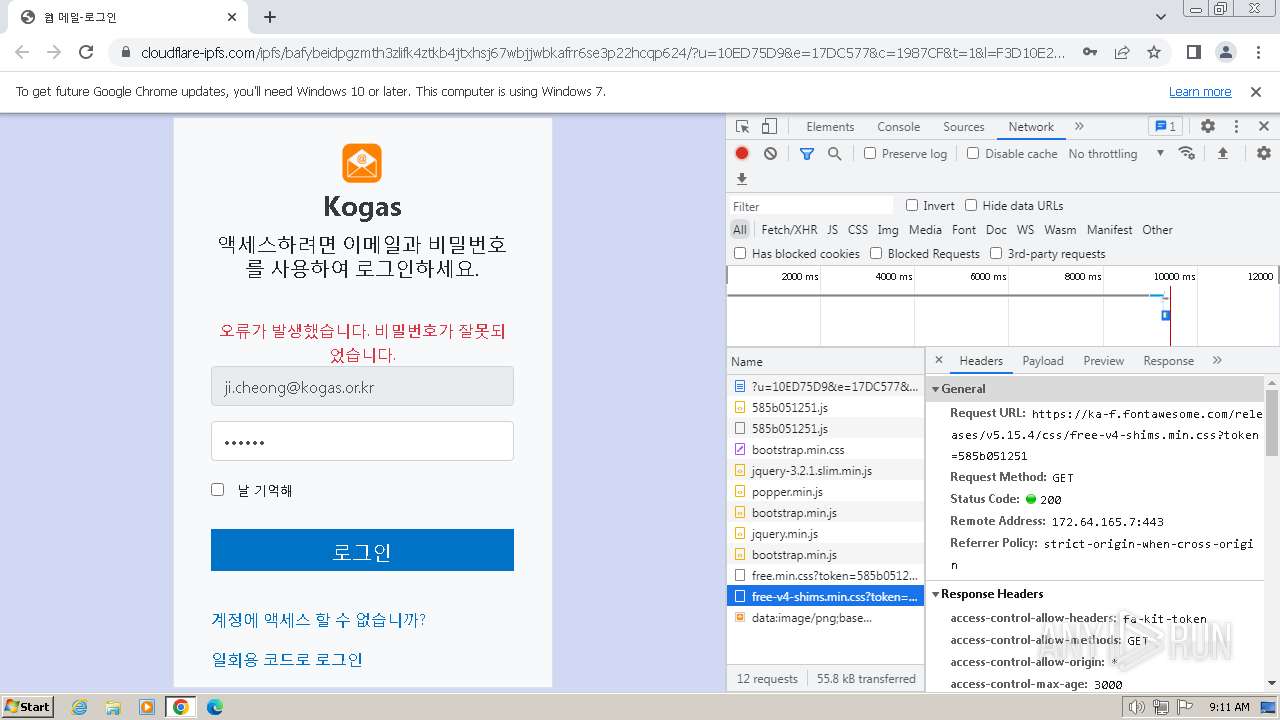Dismiss the Chrome update infobar

tap(1256, 92)
